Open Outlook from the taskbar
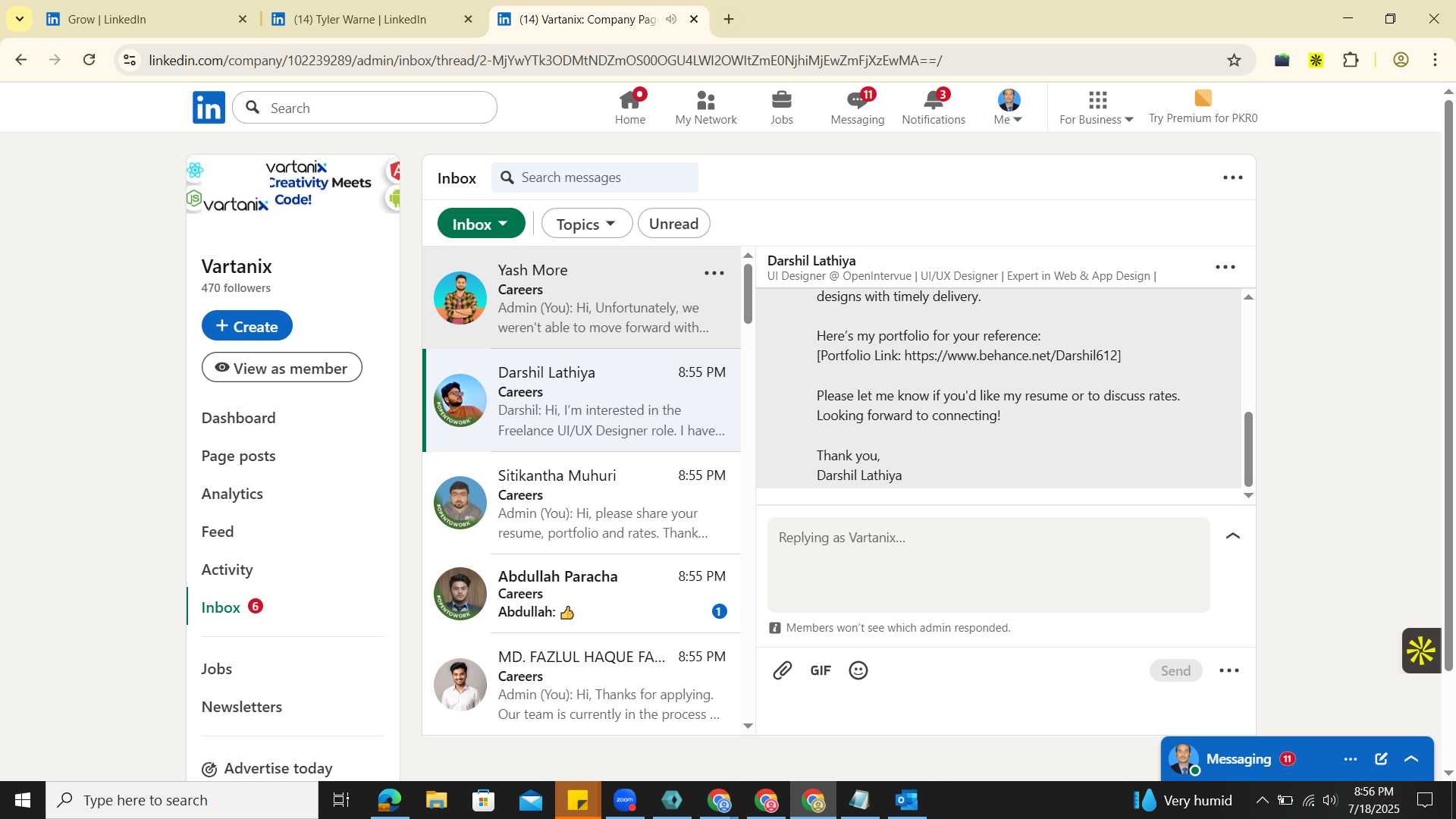The image size is (1456, 819). click(907, 800)
